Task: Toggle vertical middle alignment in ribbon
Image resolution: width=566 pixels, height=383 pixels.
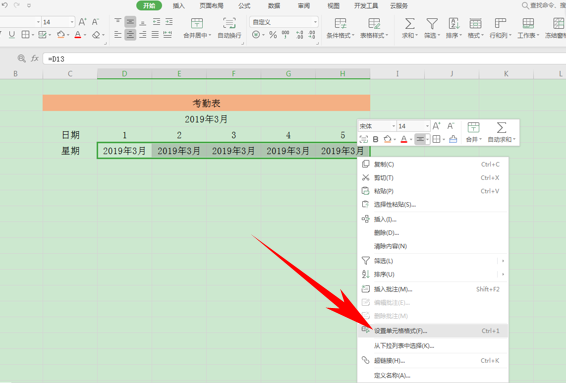Action: pos(130,22)
